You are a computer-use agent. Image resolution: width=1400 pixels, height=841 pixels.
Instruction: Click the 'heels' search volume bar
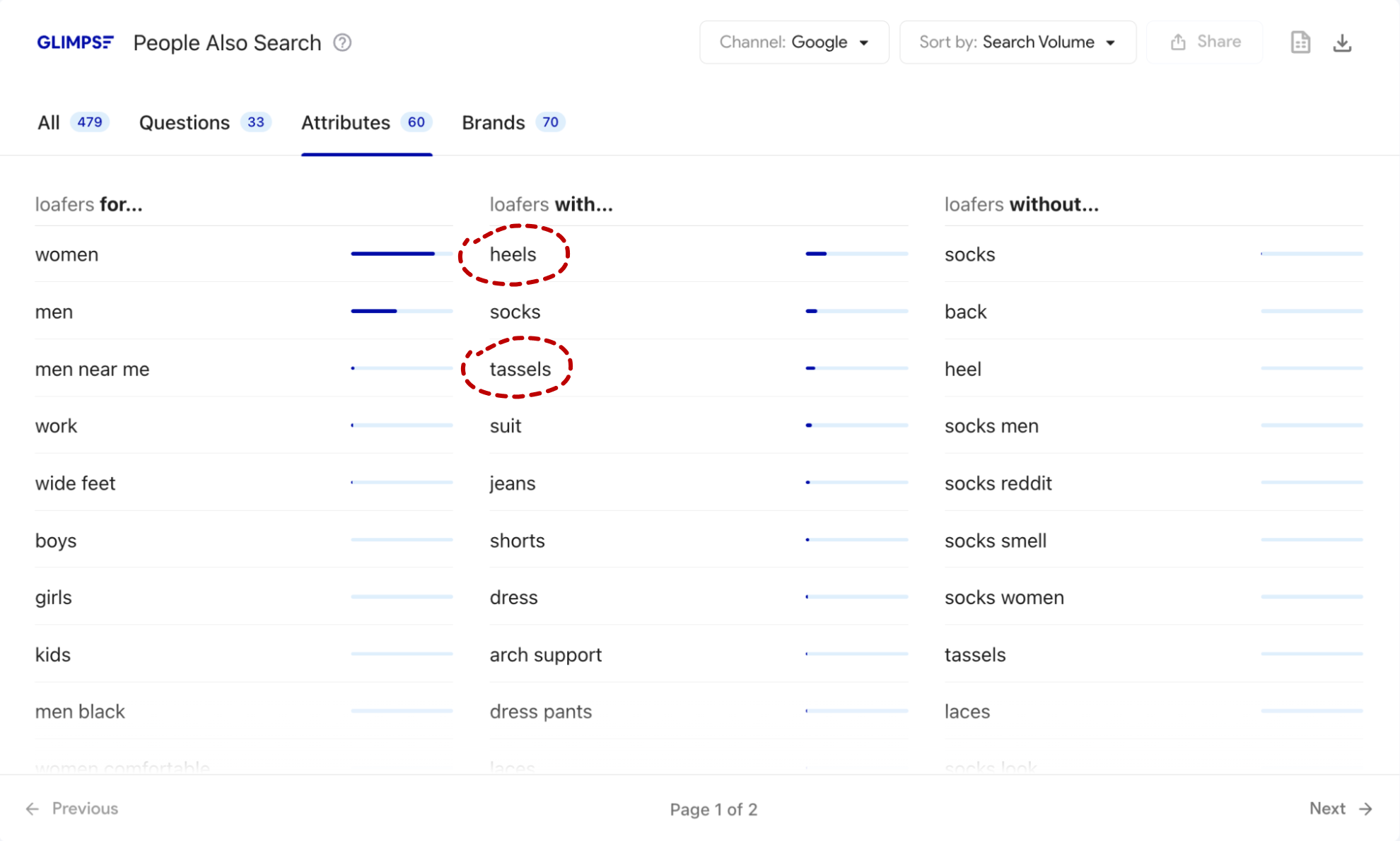pyautogui.click(x=856, y=254)
